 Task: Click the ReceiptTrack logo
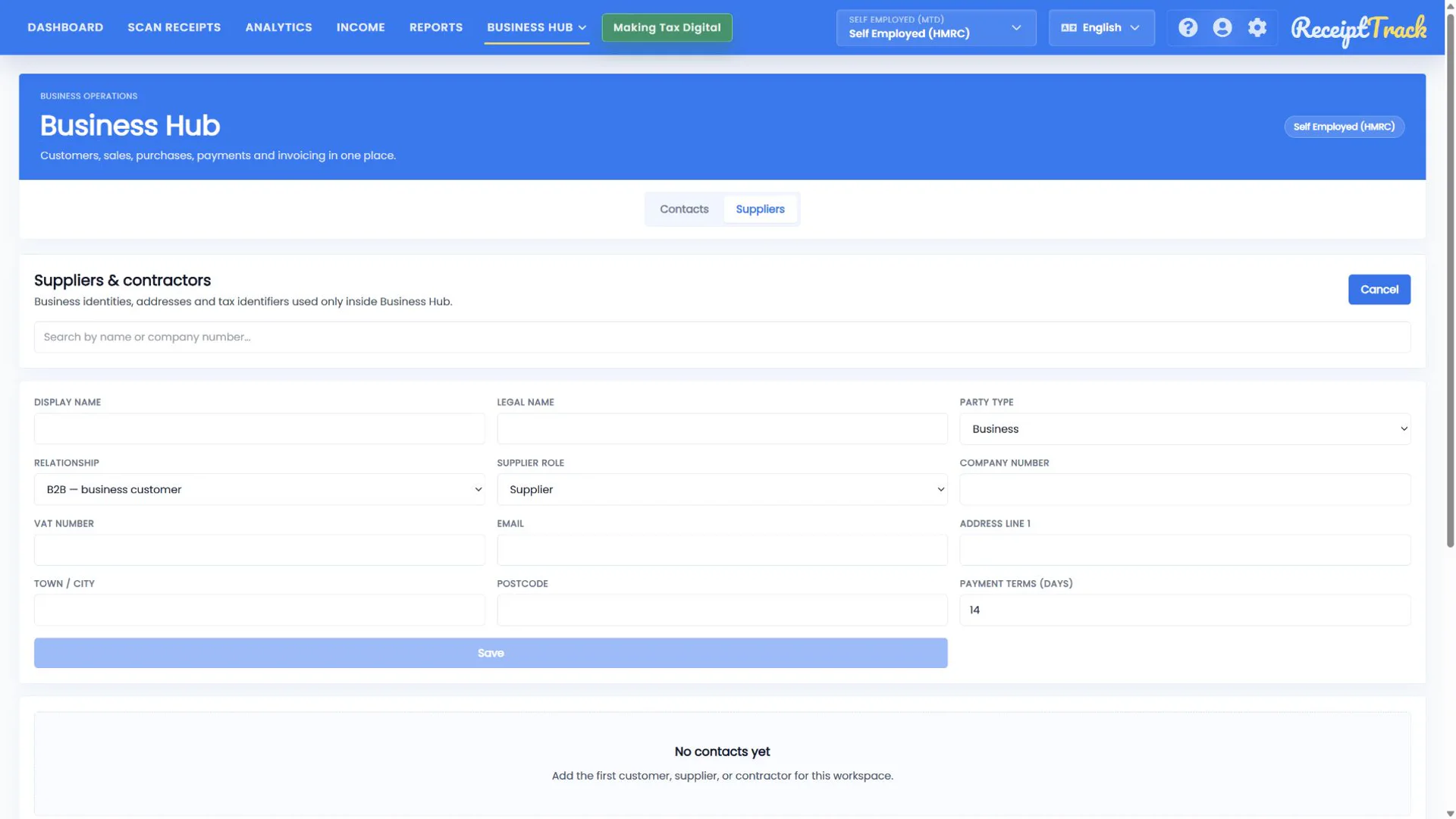[x=1358, y=30]
